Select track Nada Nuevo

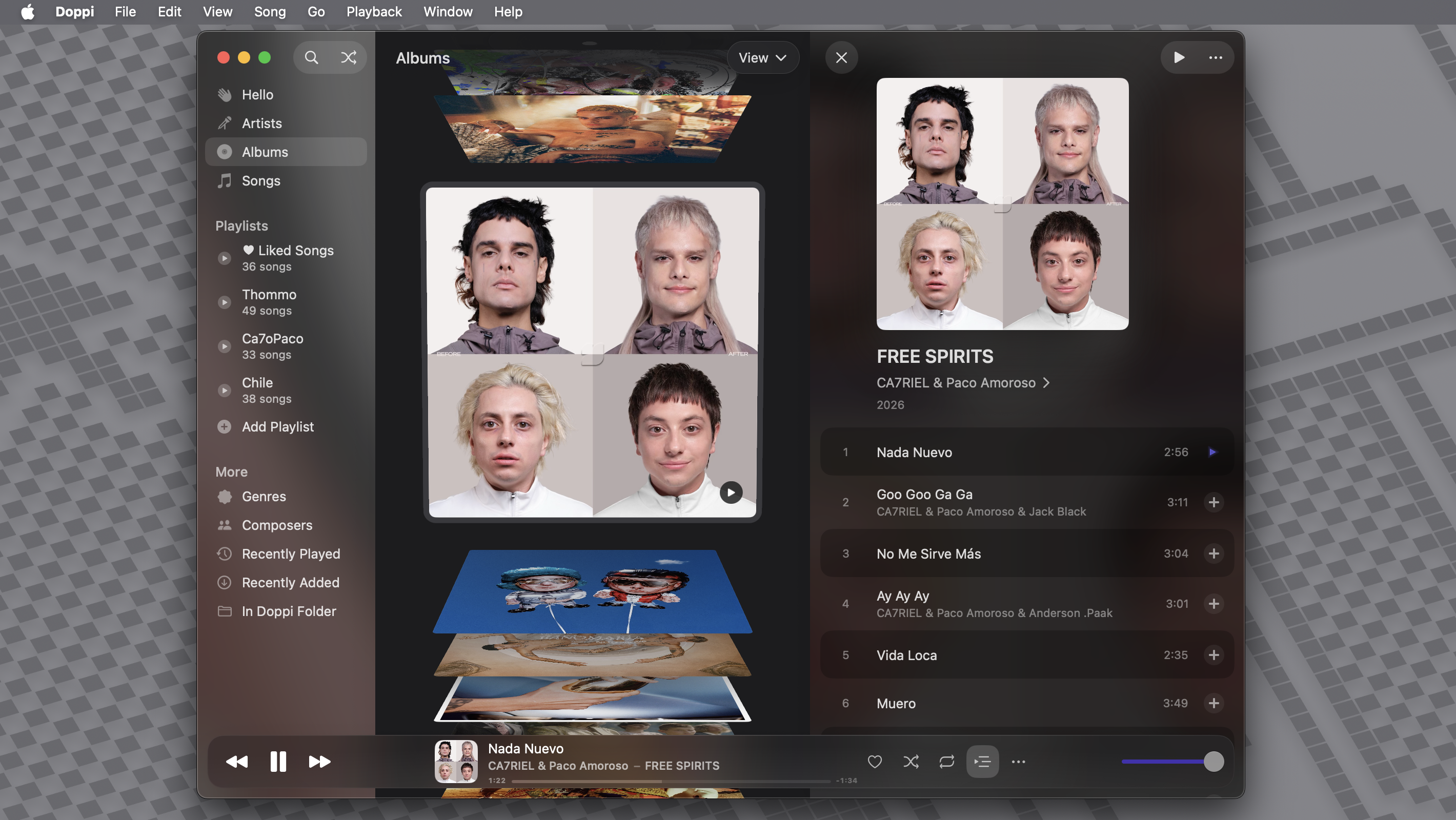pos(1027,452)
